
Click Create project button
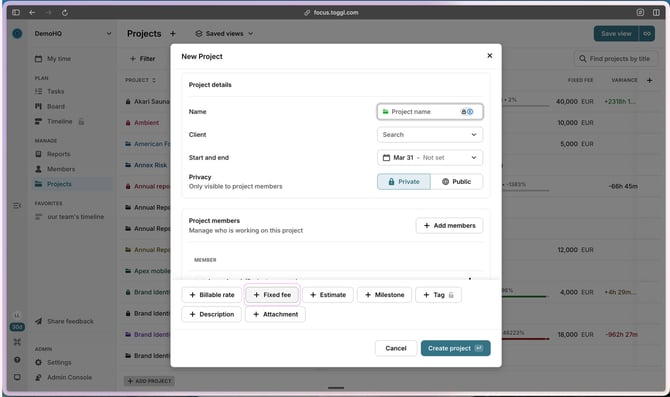[455, 348]
